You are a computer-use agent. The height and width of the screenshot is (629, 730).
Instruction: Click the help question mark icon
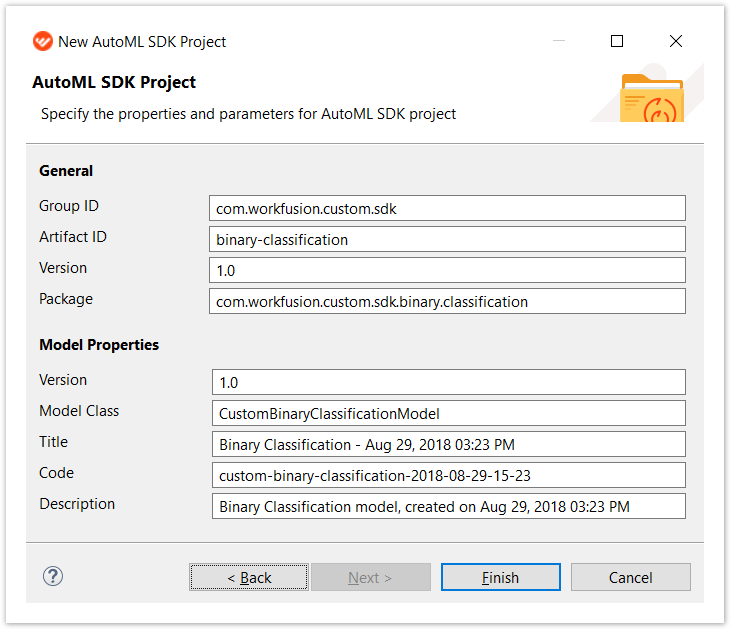coord(53,576)
